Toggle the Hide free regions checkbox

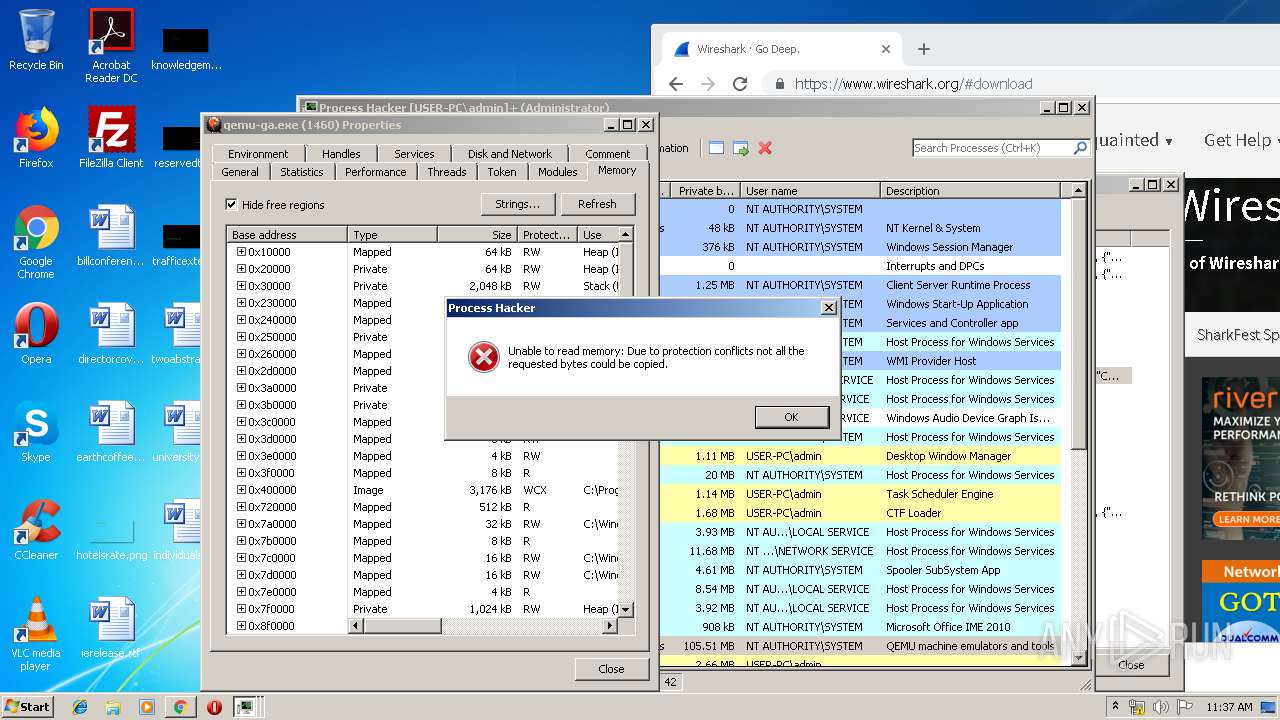[x=231, y=204]
